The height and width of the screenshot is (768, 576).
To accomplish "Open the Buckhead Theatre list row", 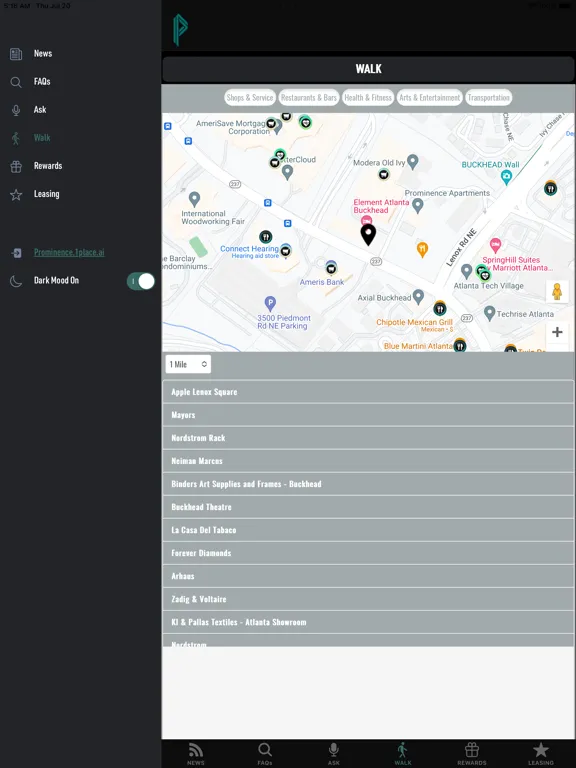I will pyautogui.click(x=368, y=507).
